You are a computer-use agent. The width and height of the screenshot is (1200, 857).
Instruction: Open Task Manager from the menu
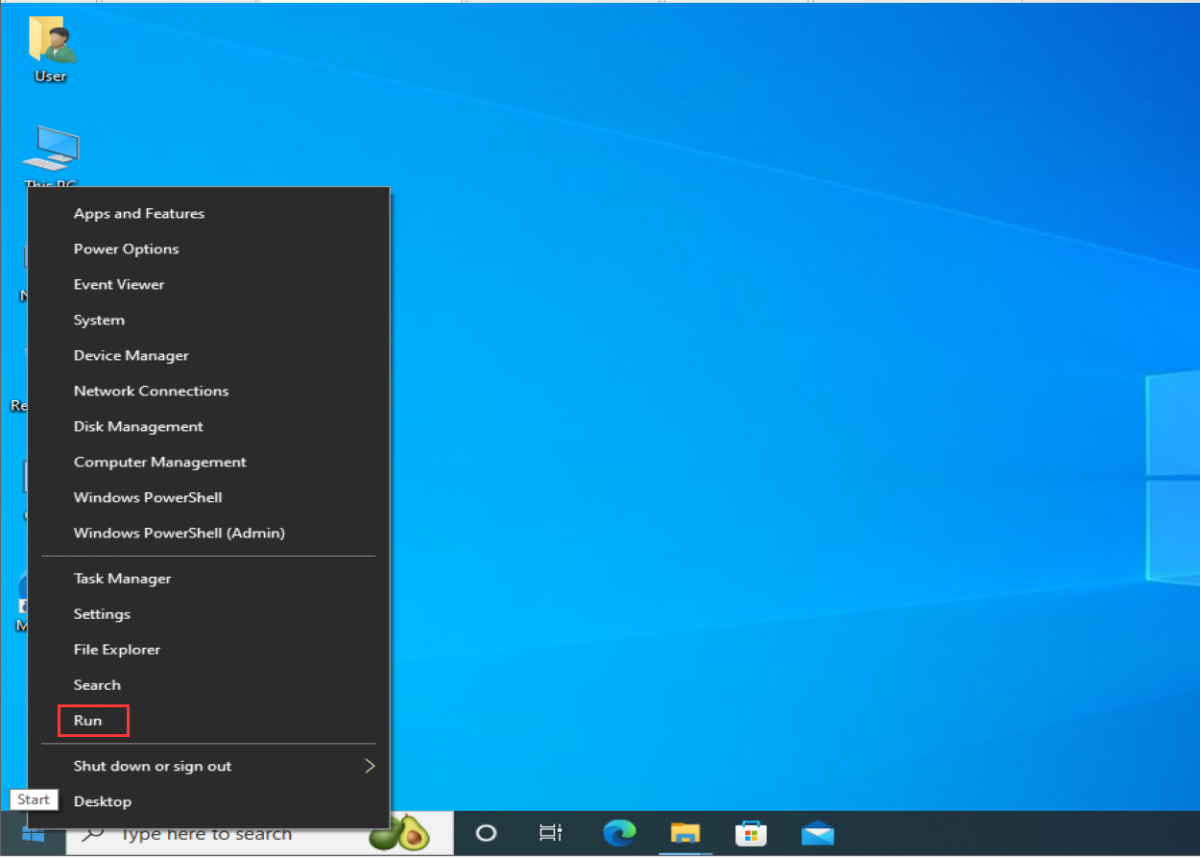(x=122, y=579)
